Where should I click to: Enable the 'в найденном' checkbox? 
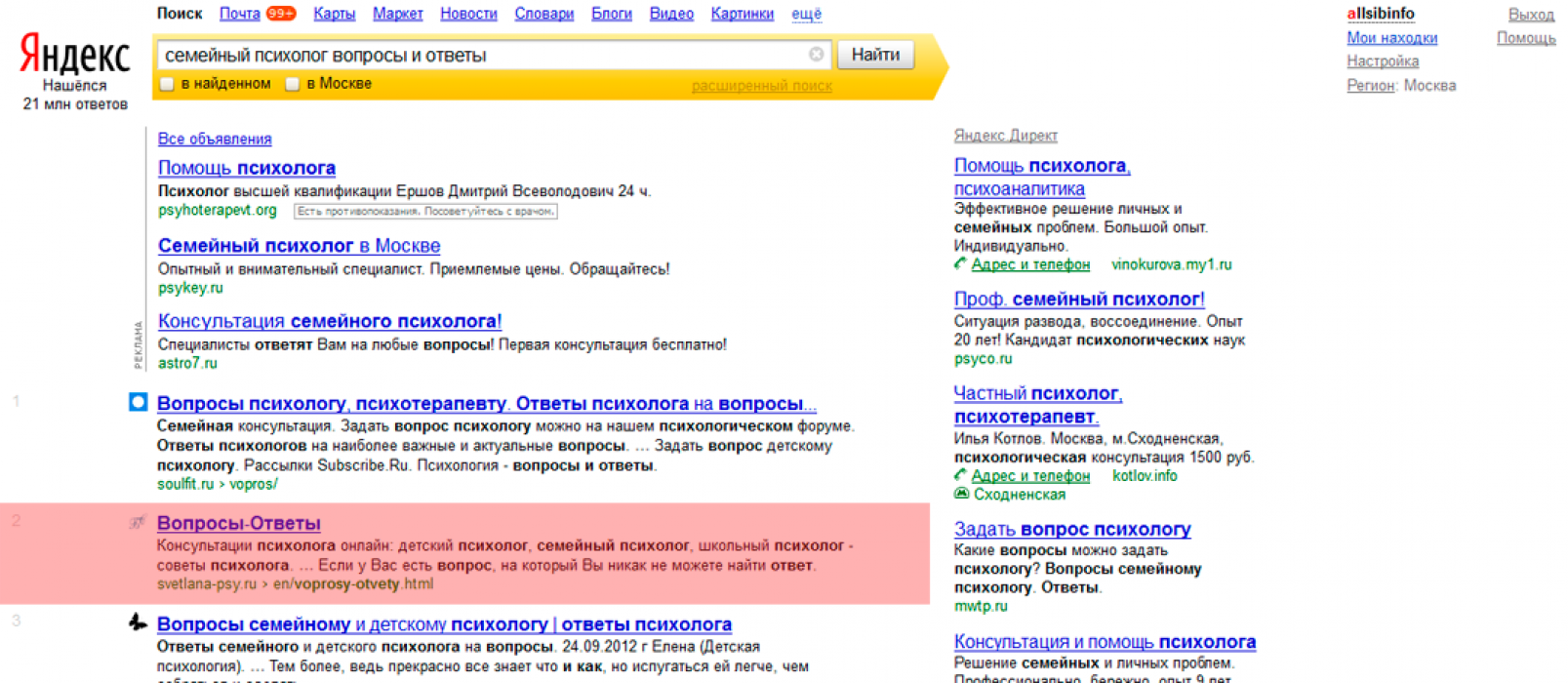[167, 84]
